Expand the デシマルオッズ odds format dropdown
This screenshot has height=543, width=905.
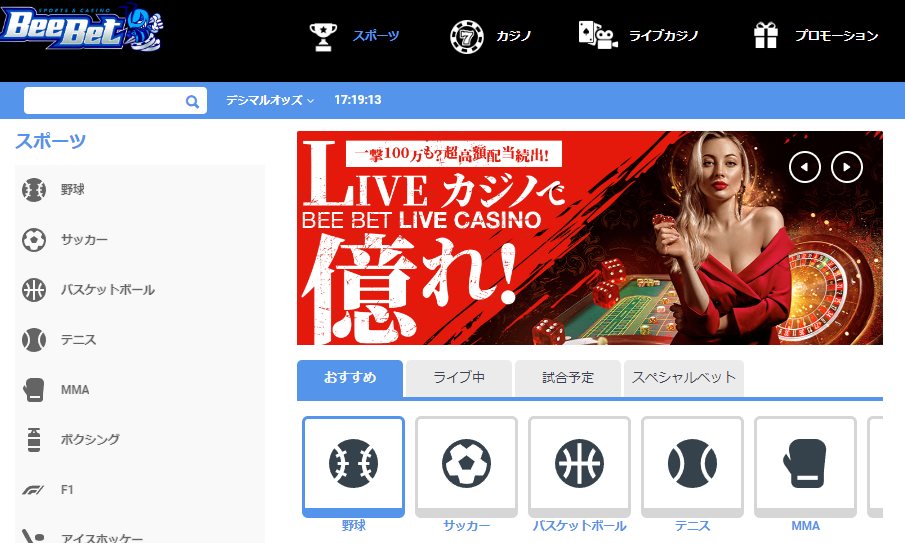(x=270, y=100)
